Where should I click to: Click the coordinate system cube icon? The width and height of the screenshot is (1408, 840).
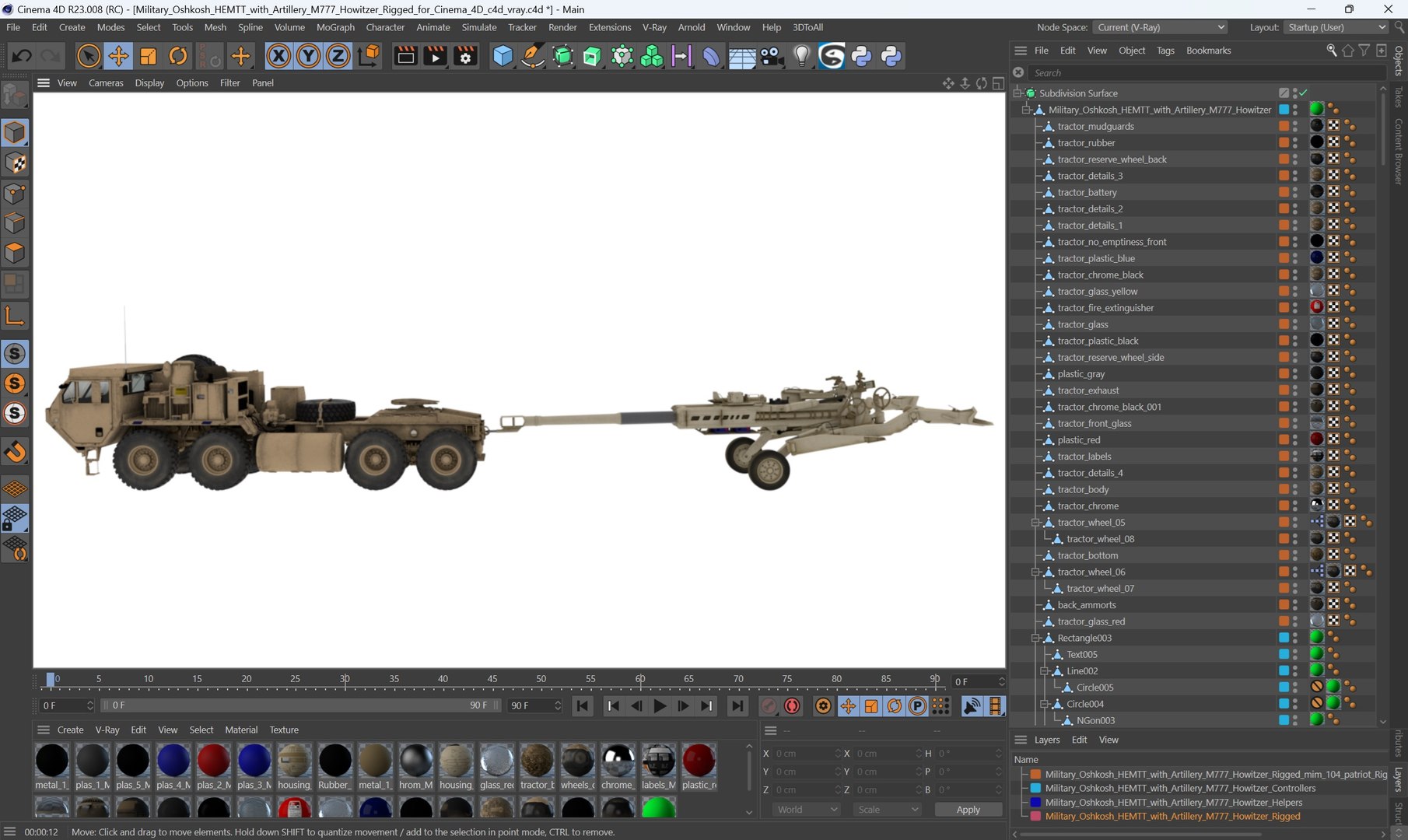pyautogui.click(x=370, y=56)
